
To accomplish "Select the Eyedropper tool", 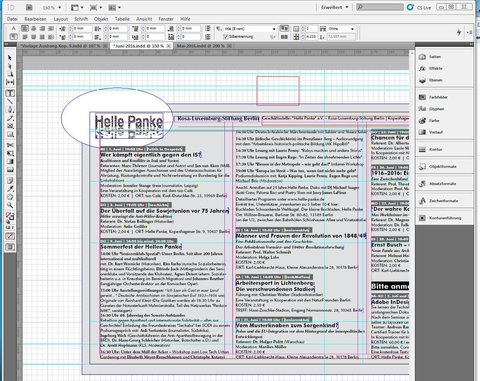I will [x=10, y=189].
